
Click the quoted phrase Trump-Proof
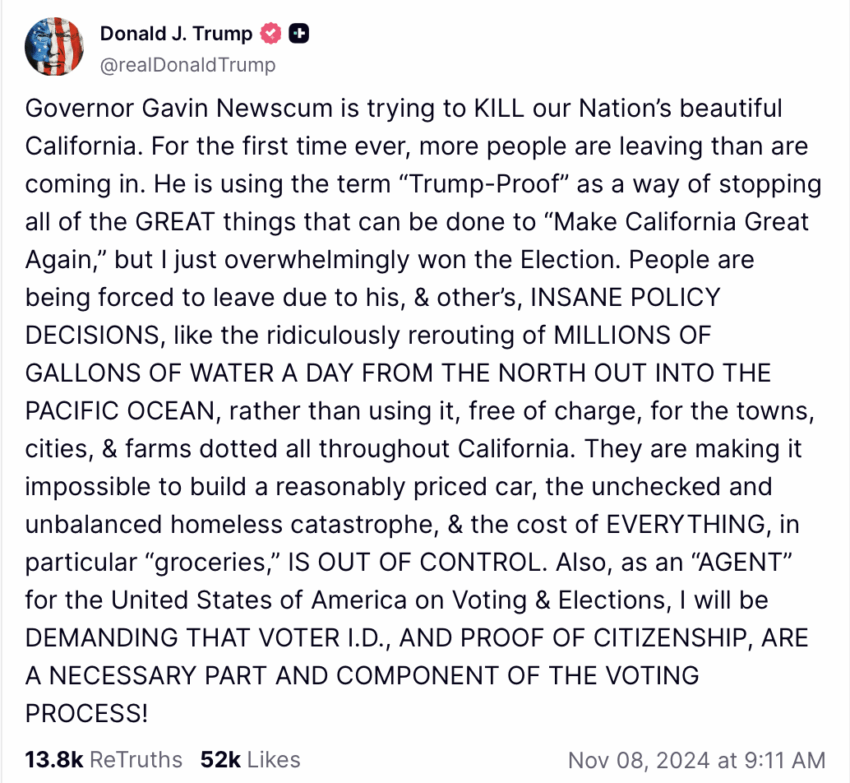click(484, 184)
